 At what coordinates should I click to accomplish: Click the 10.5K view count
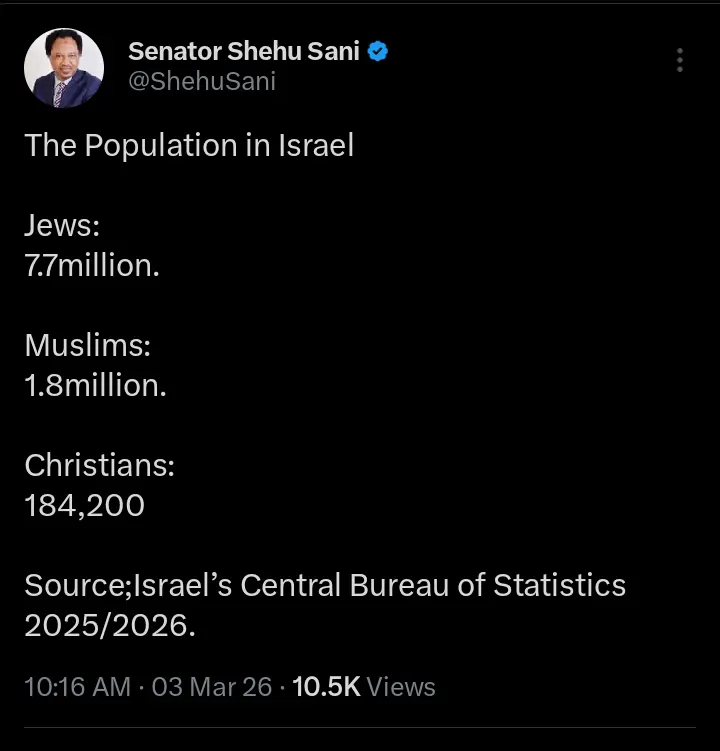point(325,687)
